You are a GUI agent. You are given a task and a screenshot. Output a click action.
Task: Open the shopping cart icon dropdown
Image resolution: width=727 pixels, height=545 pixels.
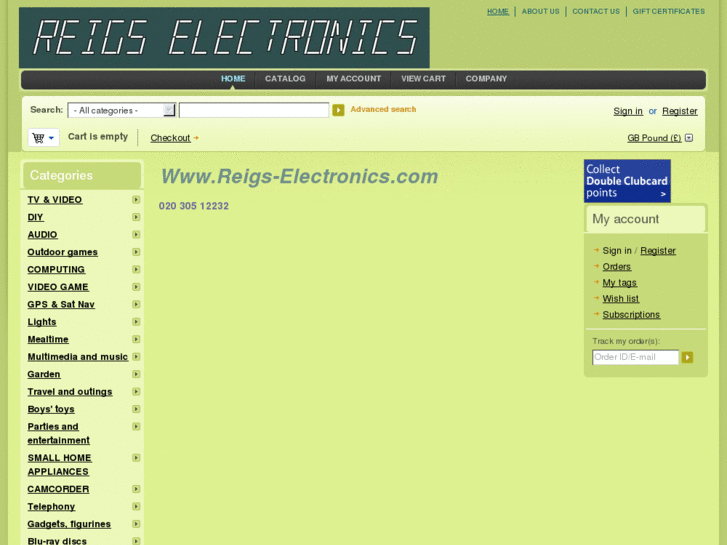click(x=44, y=138)
